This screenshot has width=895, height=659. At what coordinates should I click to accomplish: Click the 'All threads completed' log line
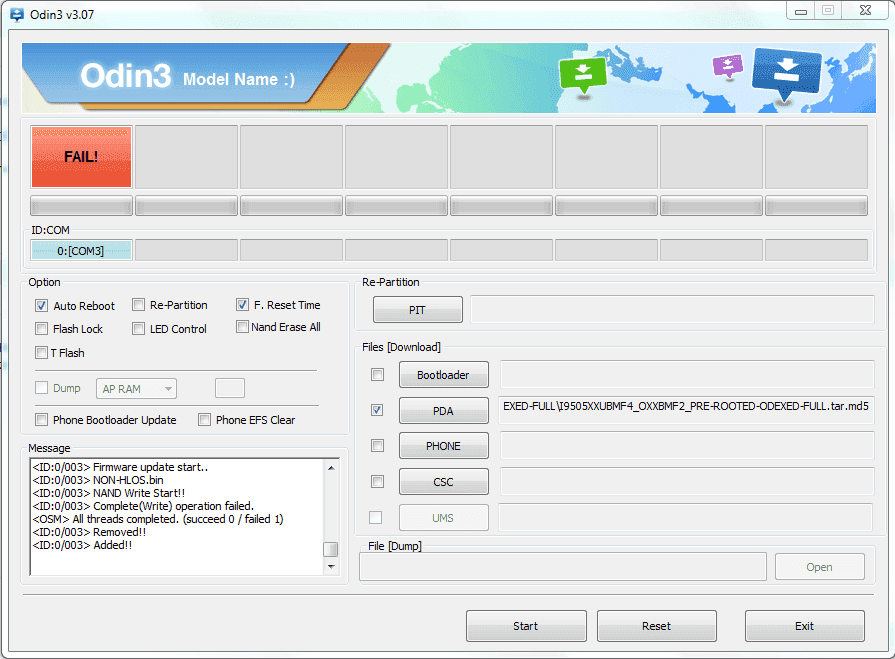(x=158, y=519)
